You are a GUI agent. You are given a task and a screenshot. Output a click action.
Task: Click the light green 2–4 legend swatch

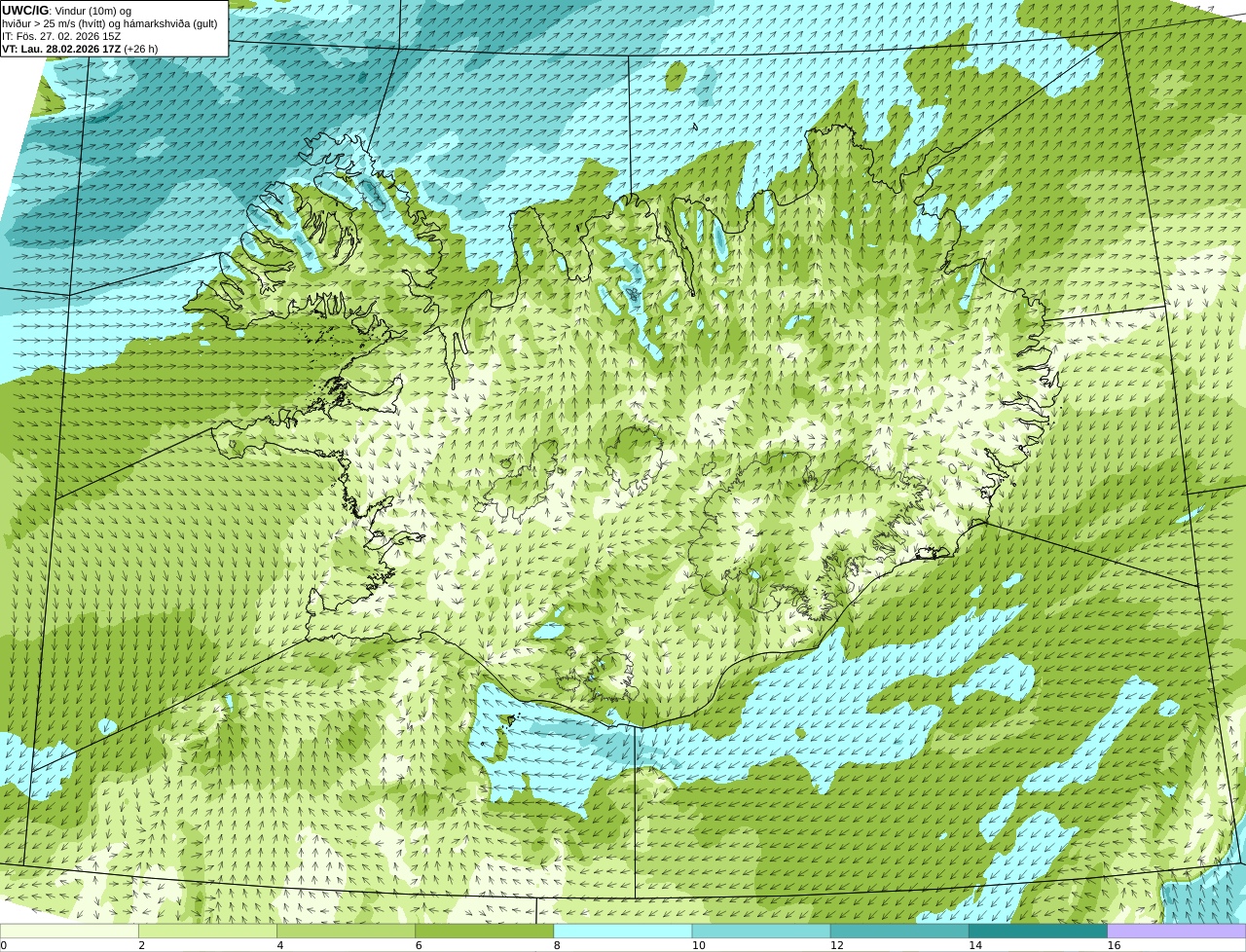click(x=207, y=931)
